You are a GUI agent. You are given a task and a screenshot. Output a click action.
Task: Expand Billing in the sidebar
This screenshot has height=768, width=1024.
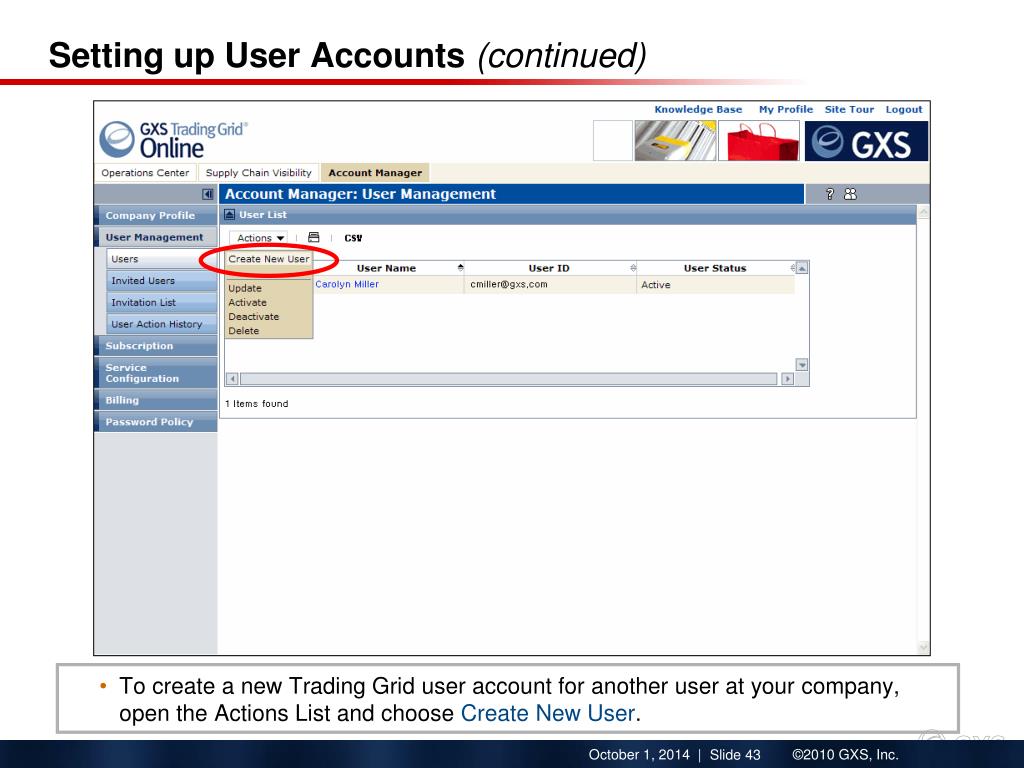[156, 400]
